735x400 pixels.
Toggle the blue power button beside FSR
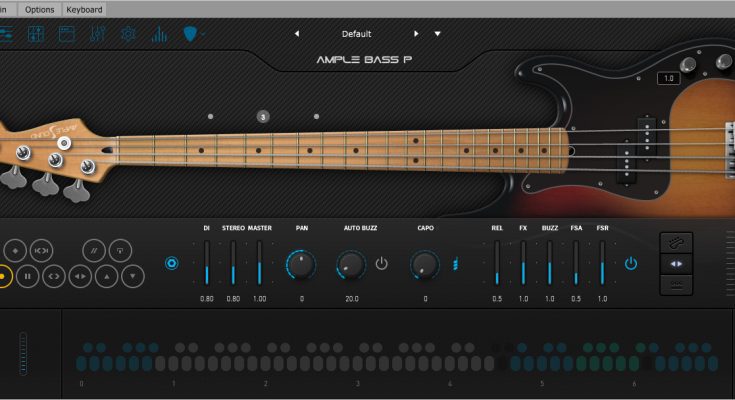(x=630, y=264)
